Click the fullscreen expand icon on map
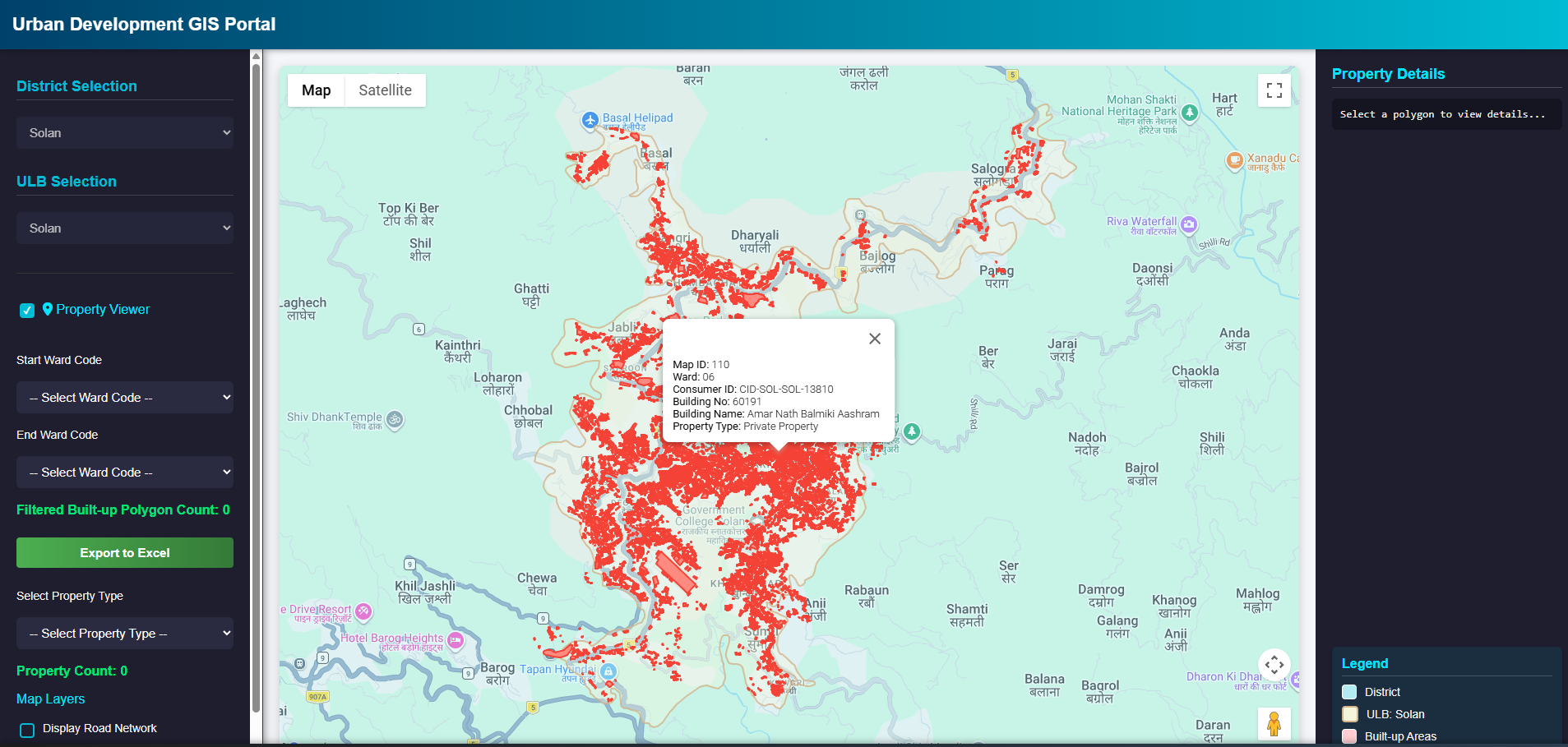 coord(1274,90)
